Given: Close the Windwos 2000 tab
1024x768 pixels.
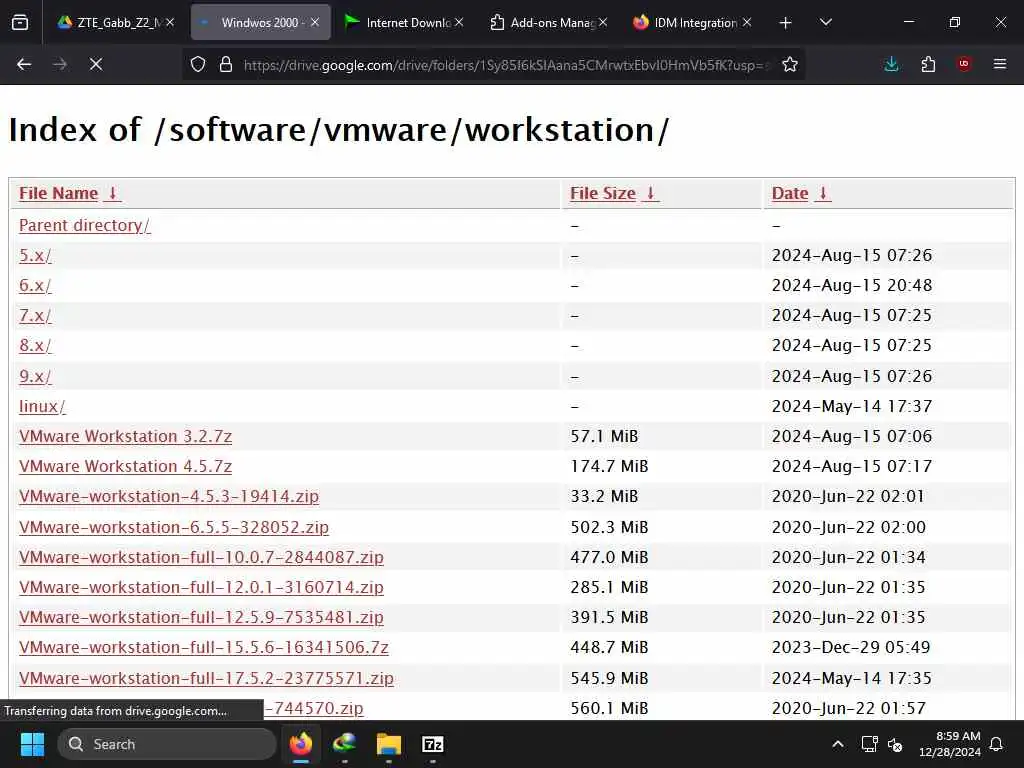Looking at the screenshot, I should (x=315, y=22).
